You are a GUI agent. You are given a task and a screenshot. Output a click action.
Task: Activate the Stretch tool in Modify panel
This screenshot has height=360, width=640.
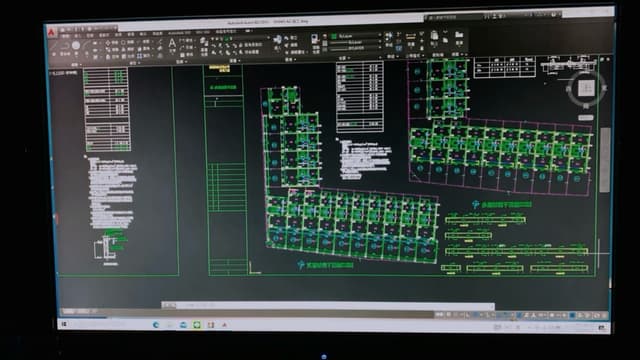click(111, 56)
